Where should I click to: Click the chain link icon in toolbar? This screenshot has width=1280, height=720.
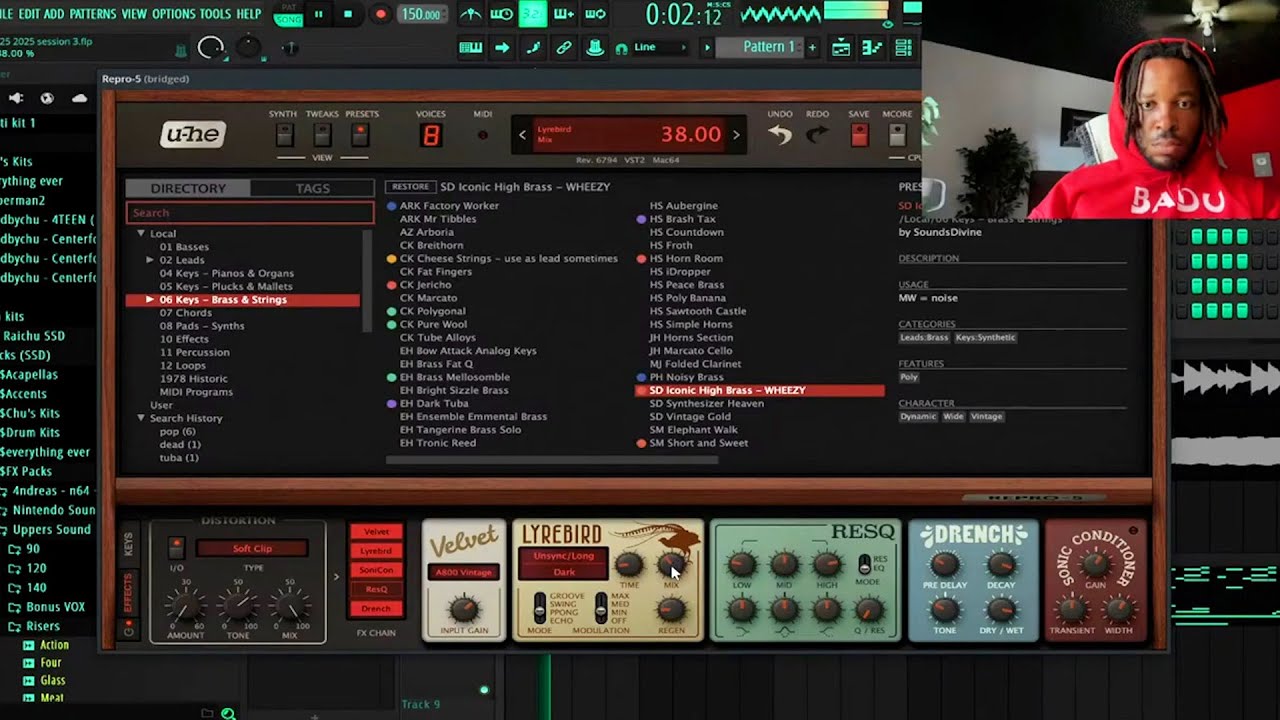coord(564,47)
